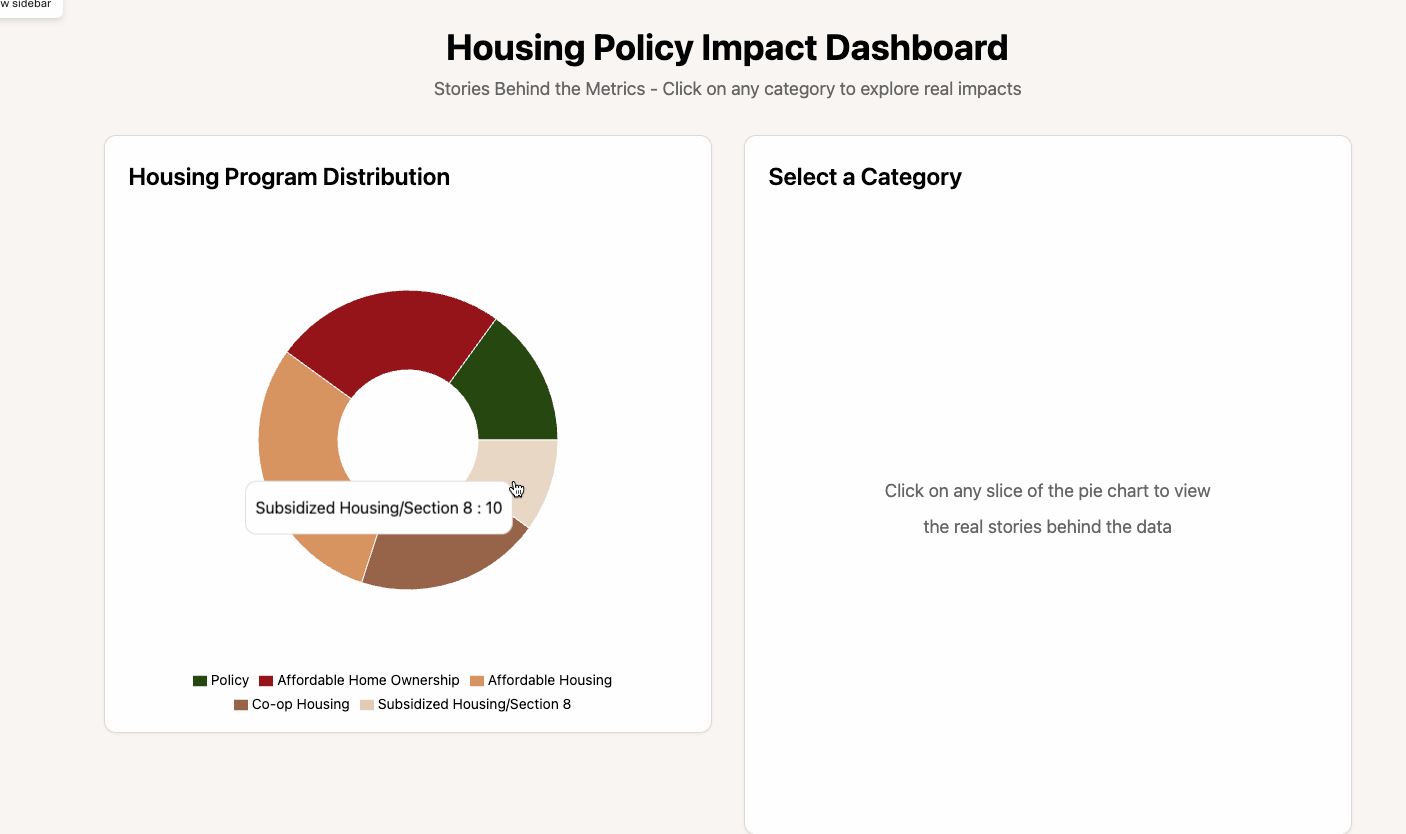Image resolution: width=1406 pixels, height=834 pixels.
Task: Click the dark green Policy pie slice
Action: (512, 392)
